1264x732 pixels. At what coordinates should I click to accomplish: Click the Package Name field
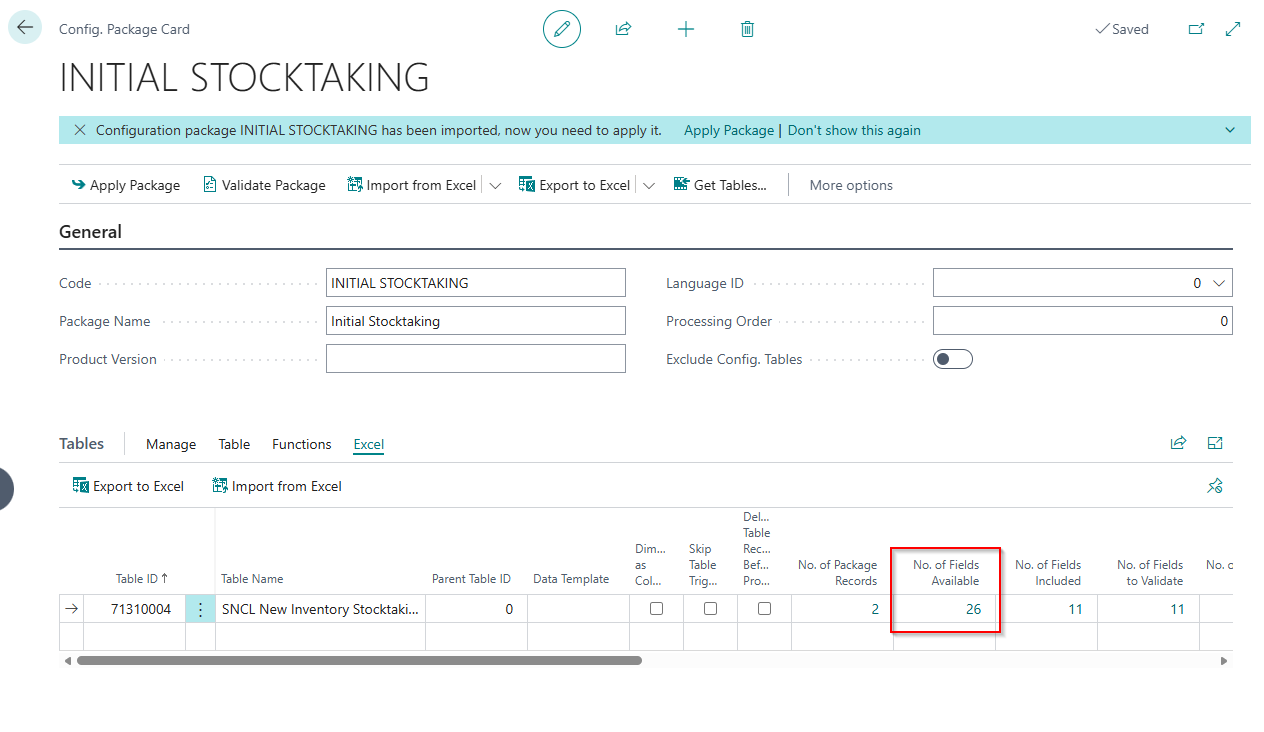point(476,321)
